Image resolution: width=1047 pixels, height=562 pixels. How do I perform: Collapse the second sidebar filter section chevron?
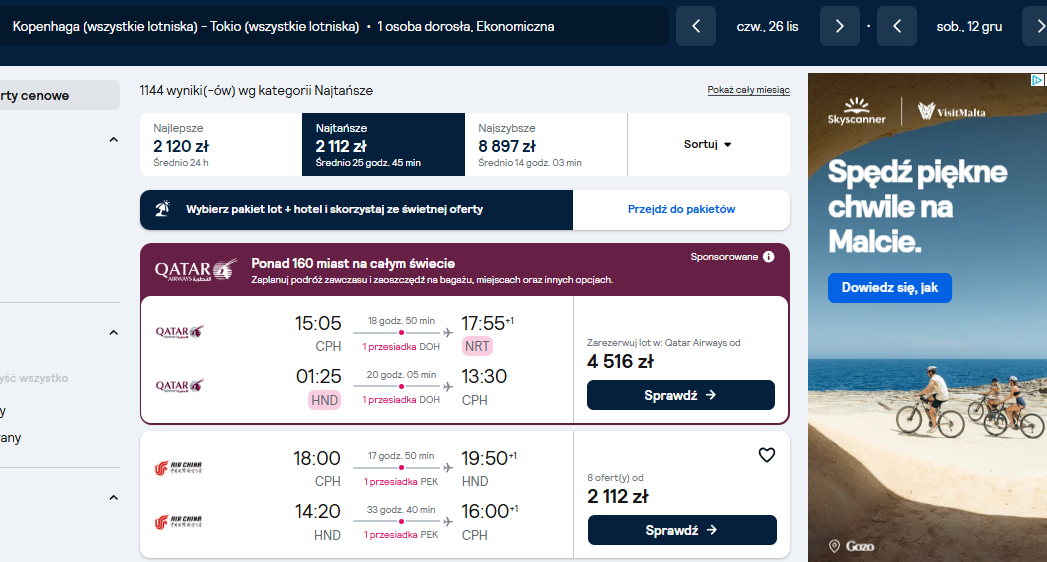click(114, 332)
